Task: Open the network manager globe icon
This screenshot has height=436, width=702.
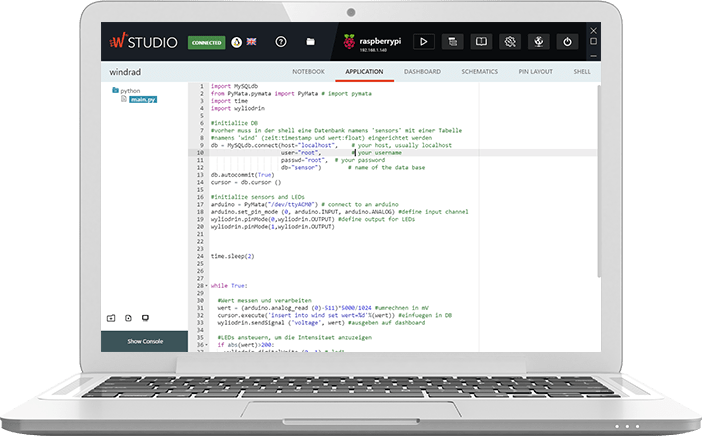Action: coord(539,42)
